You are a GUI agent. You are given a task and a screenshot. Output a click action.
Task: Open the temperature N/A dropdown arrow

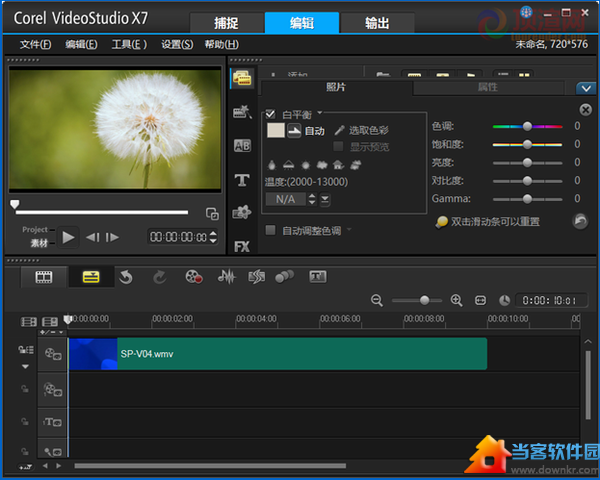pyautogui.click(x=325, y=200)
